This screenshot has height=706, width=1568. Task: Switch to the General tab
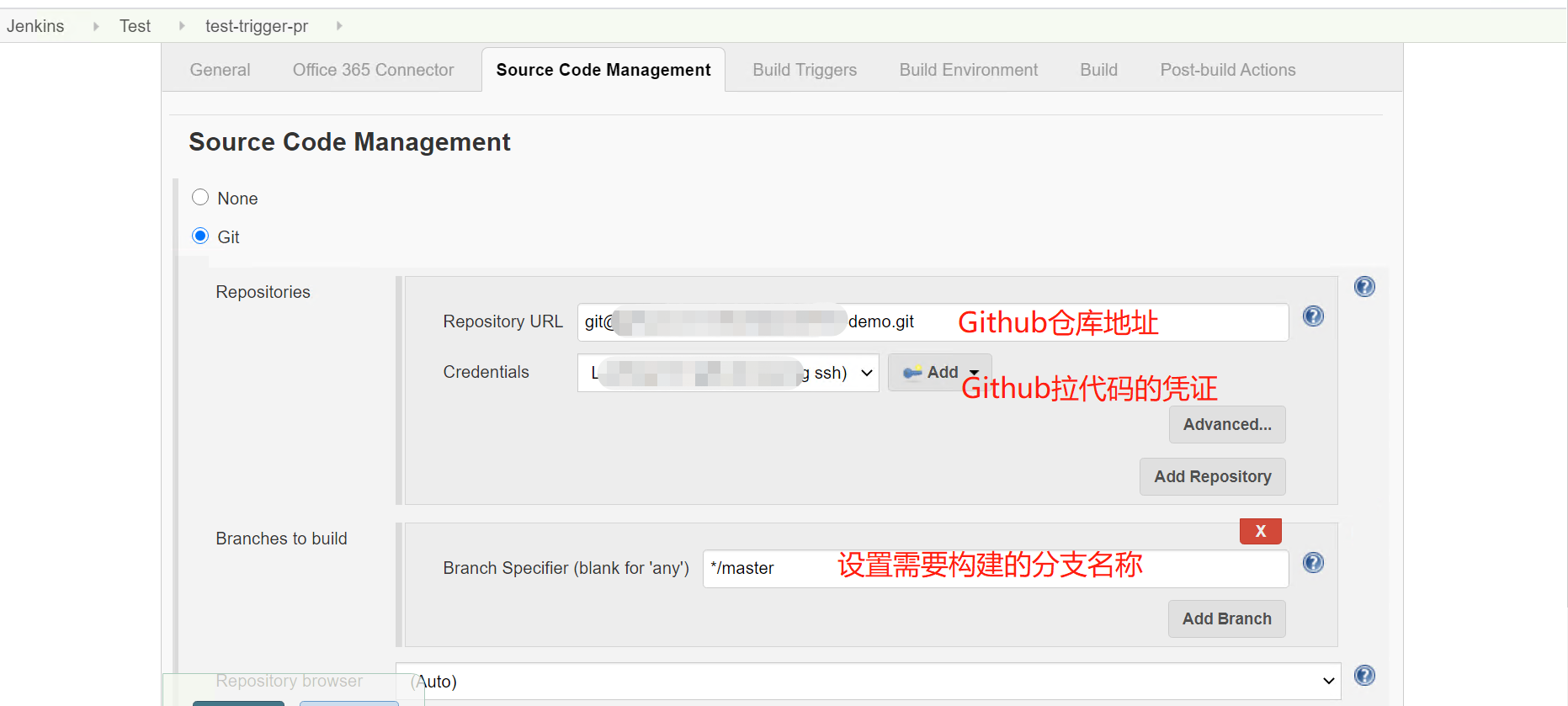[221, 70]
